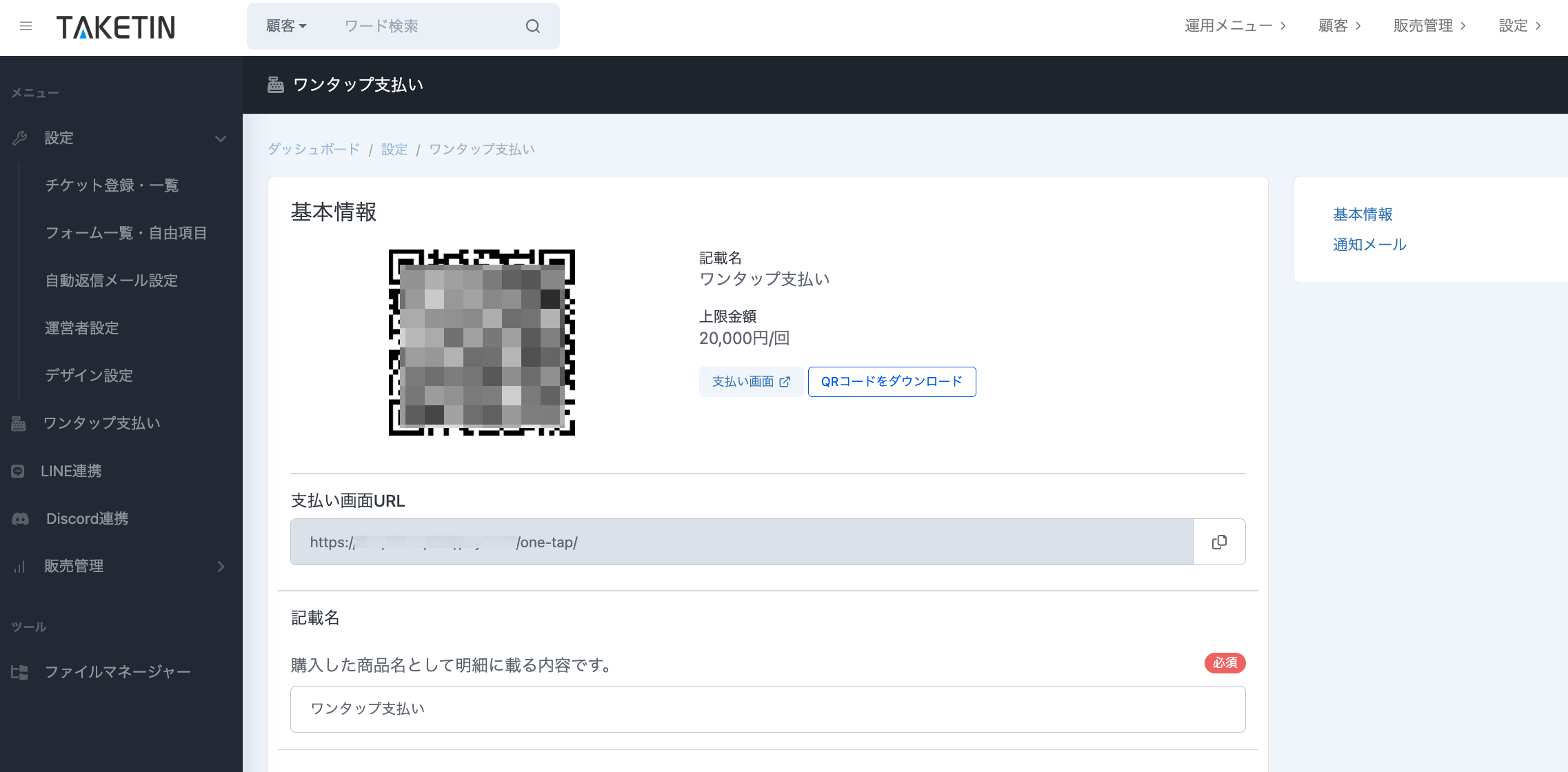Image resolution: width=1568 pixels, height=772 pixels.
Task: Copy the payment URL with copy icon
Action: tap(1218, 542)
